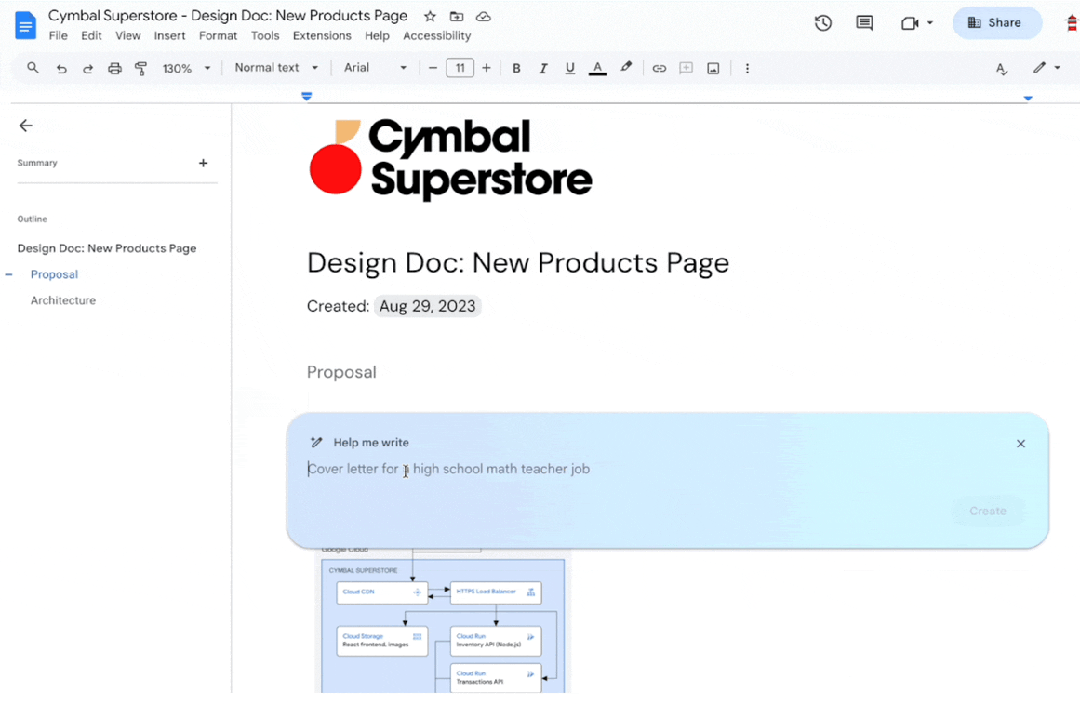Click the spelling and grammar check icon
This screenshot has height=705, width=1080.
coord(1001,68)
